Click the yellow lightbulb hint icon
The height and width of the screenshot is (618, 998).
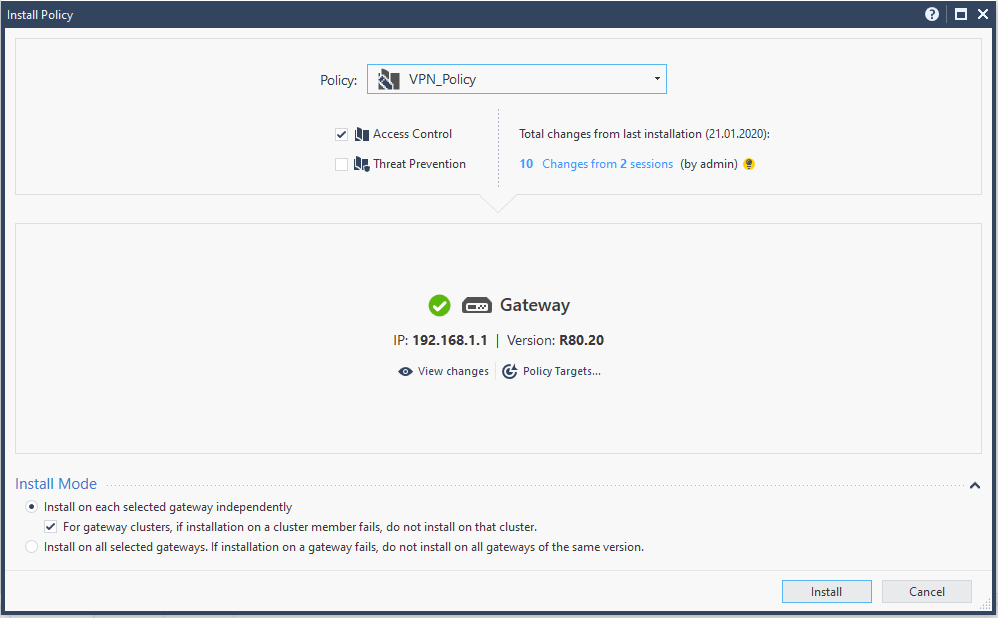[749, 164]
